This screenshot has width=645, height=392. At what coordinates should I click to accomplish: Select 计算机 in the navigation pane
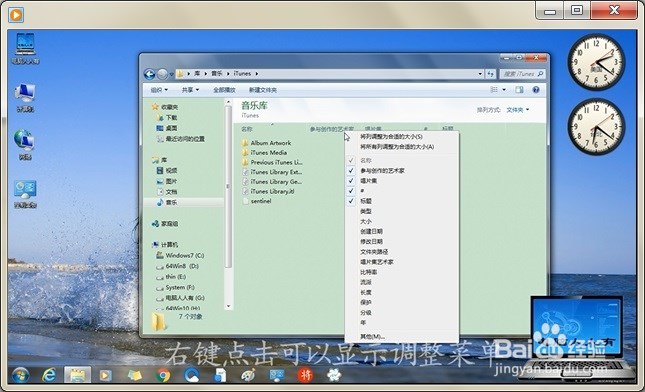(165, 245)
